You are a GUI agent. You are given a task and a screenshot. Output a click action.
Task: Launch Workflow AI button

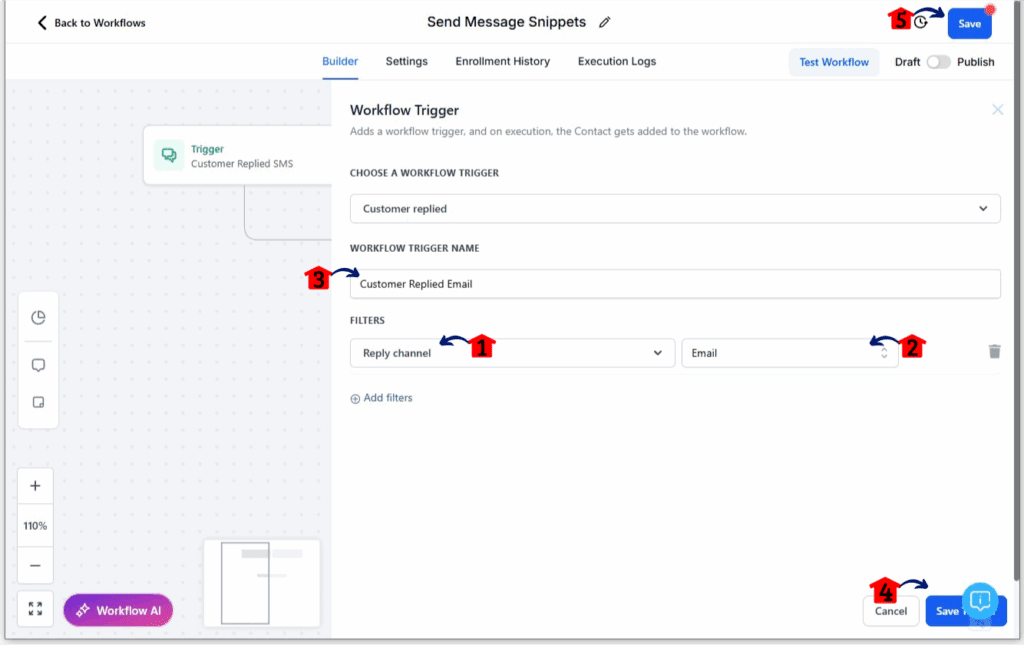coord(118,610)
